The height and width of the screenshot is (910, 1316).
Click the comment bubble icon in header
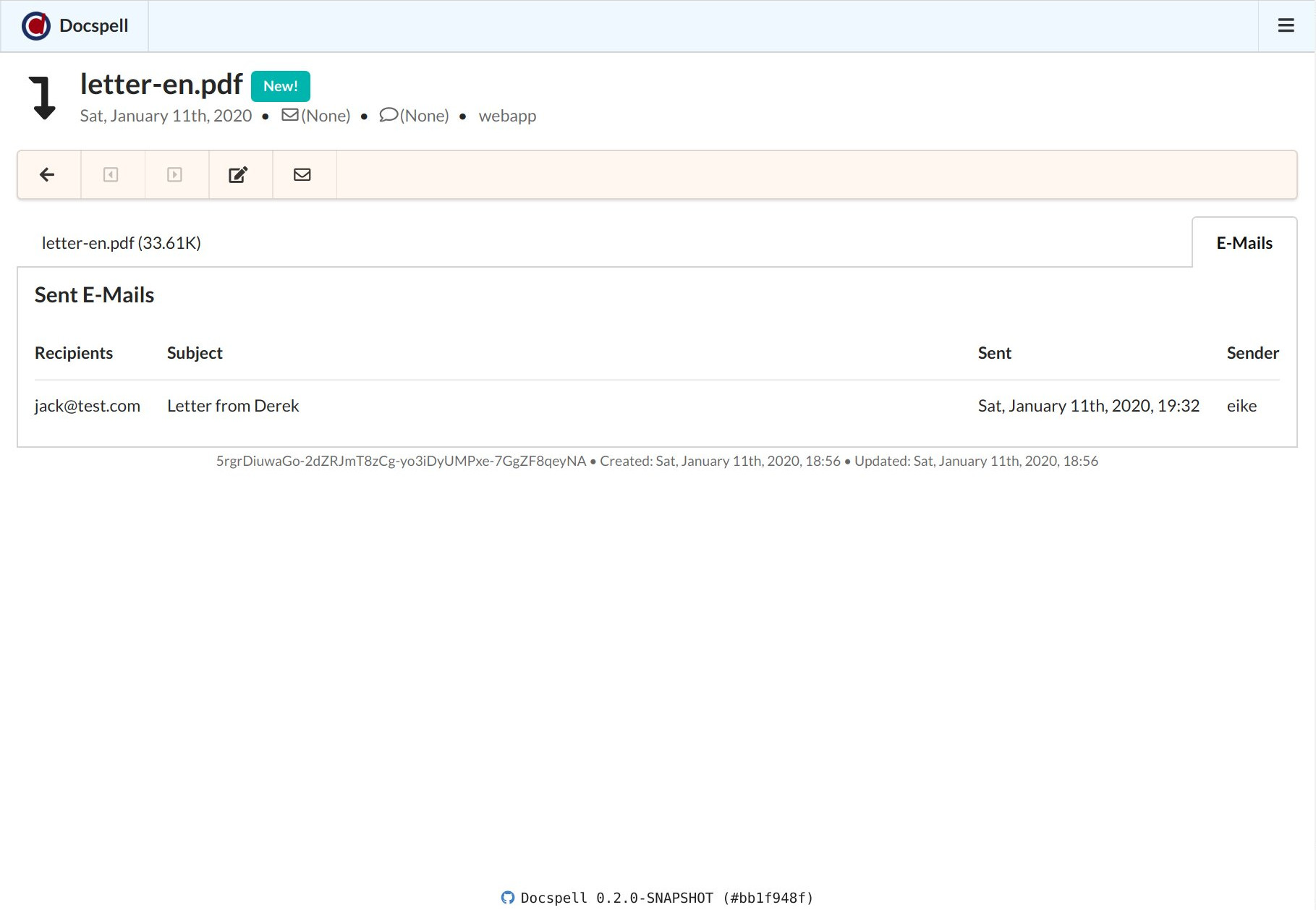[389, 115]
